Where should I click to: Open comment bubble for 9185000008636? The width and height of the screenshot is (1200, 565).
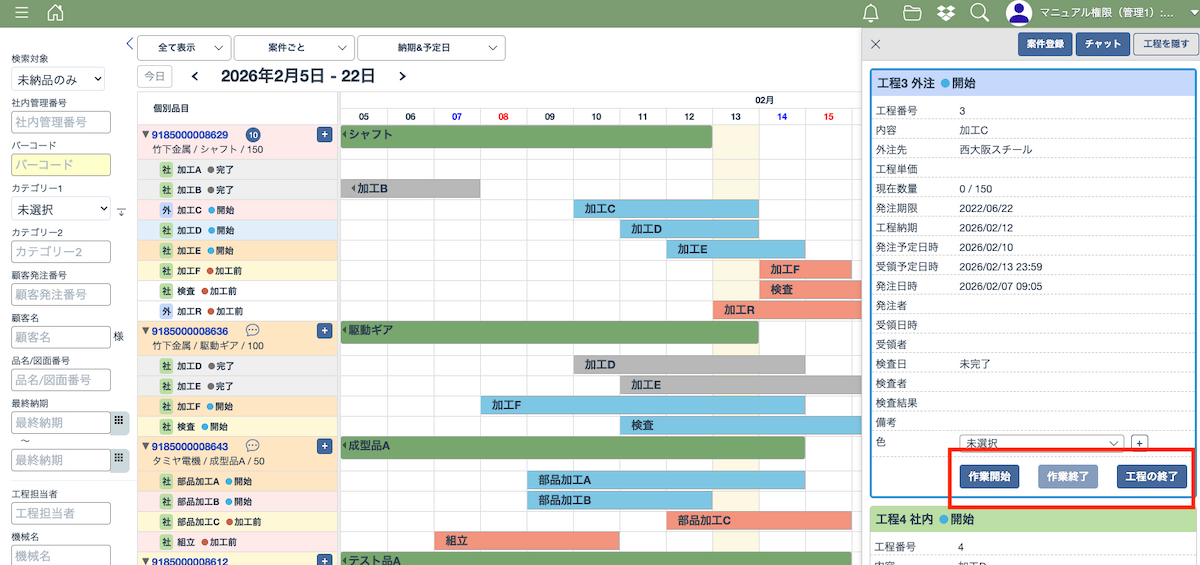click(253, 331)
